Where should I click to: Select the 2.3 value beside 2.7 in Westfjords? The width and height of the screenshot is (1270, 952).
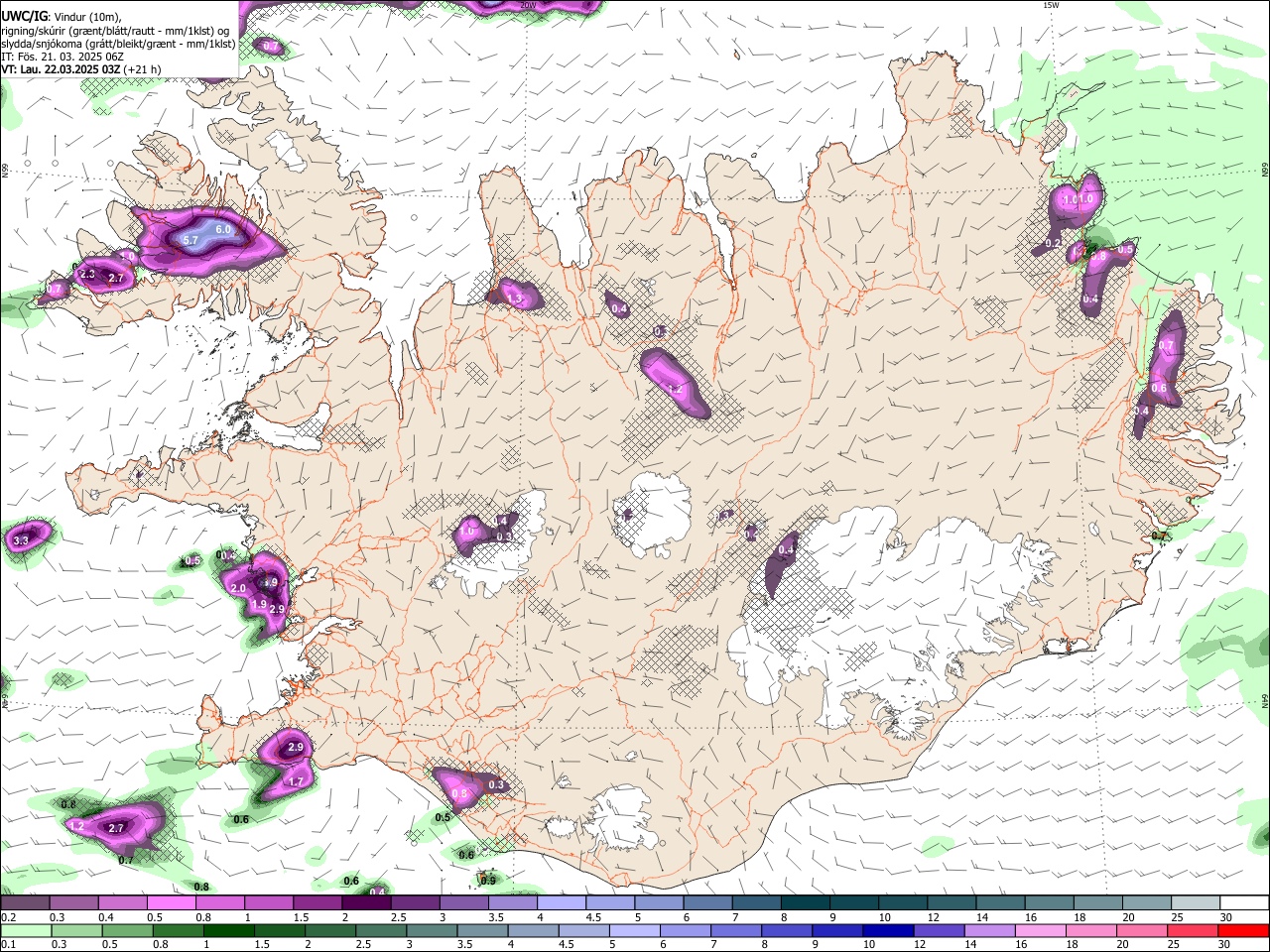tap(87, 275)
